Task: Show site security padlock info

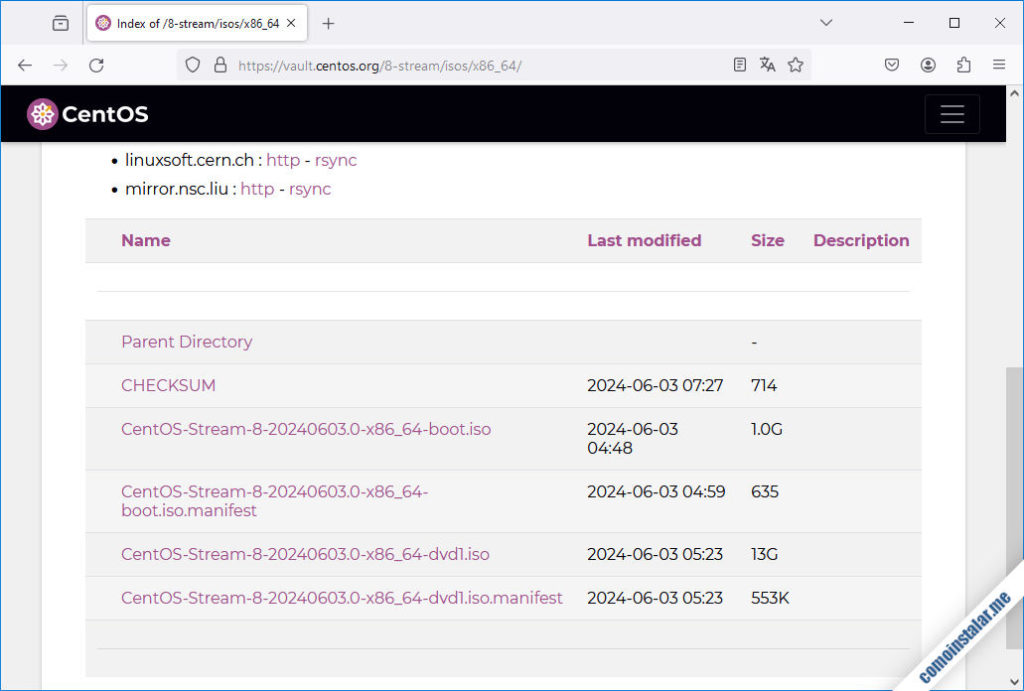Action: click(221, 65)
